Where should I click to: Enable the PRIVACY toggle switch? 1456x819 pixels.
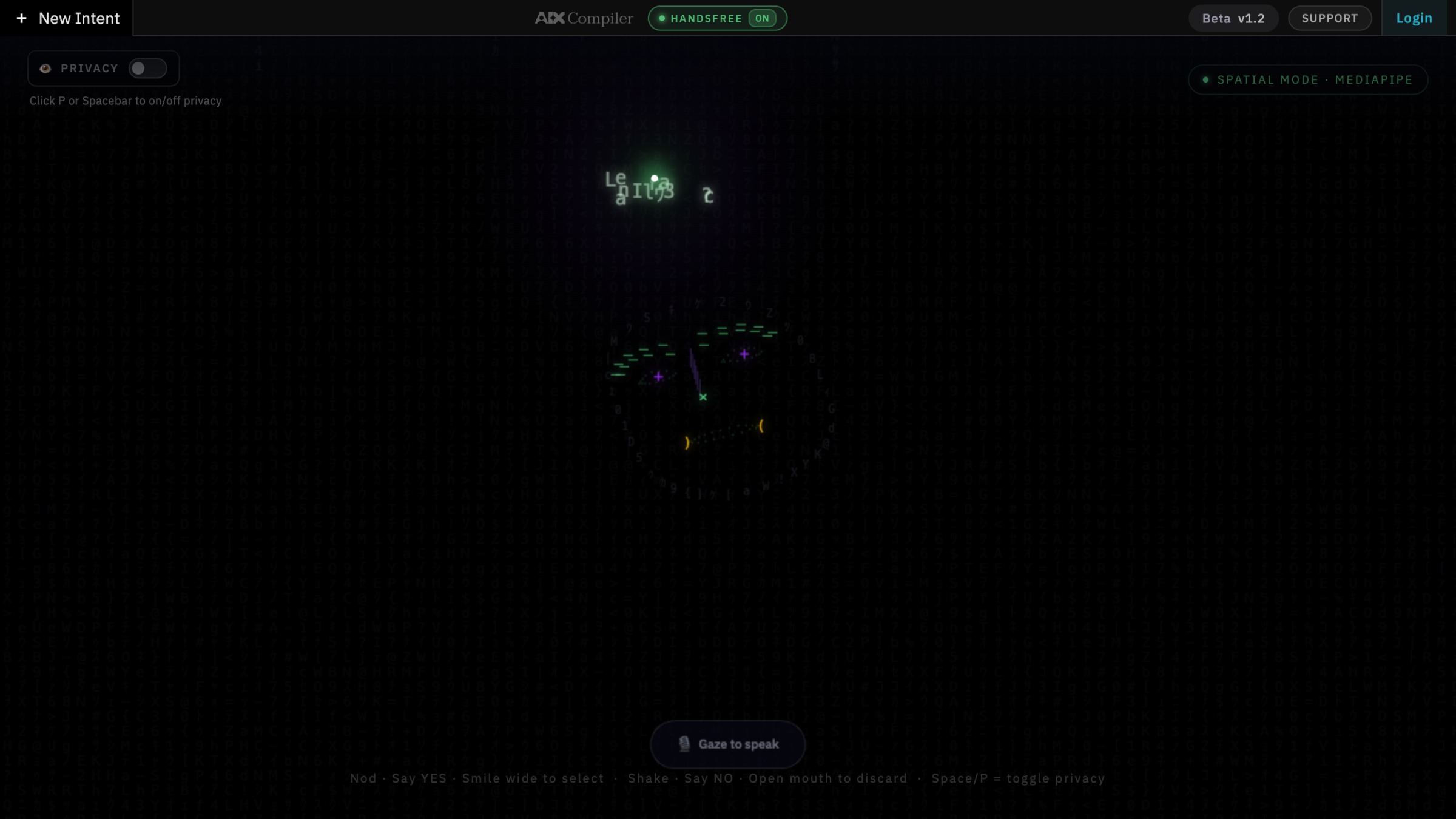click(x=147, y=68)
